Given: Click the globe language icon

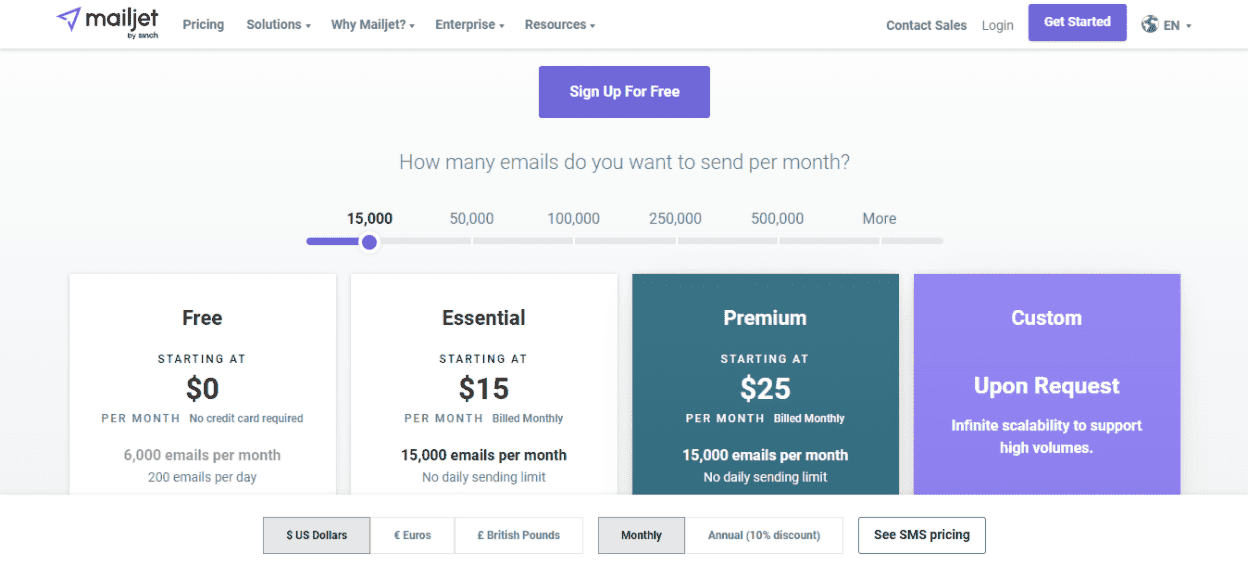Looking at the screenshot, I should 1150,25.
